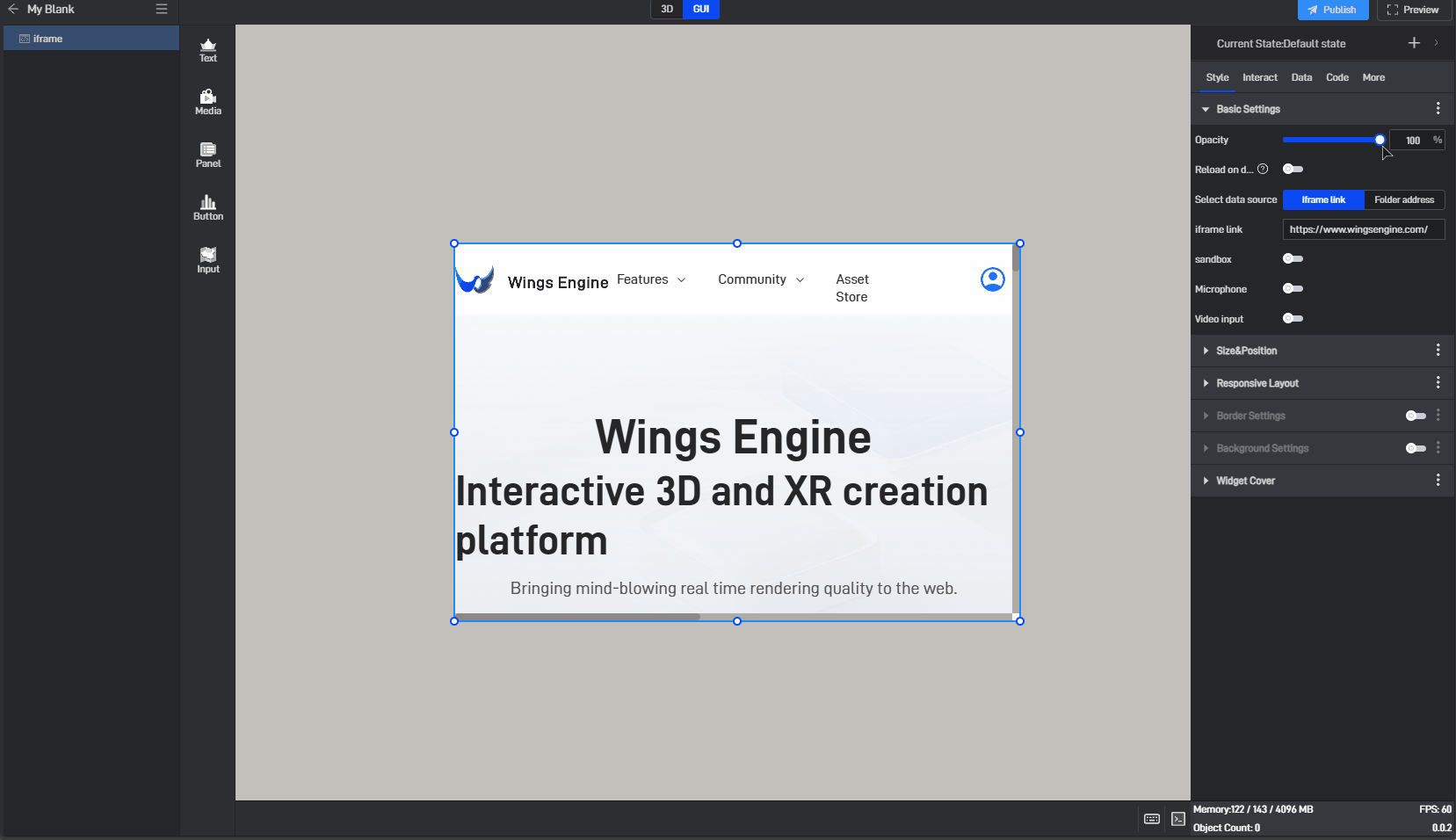The image size is (1456, 840).
Task: Open keyboard shortcuts icon in status bar
Action: click(1152, 819)
